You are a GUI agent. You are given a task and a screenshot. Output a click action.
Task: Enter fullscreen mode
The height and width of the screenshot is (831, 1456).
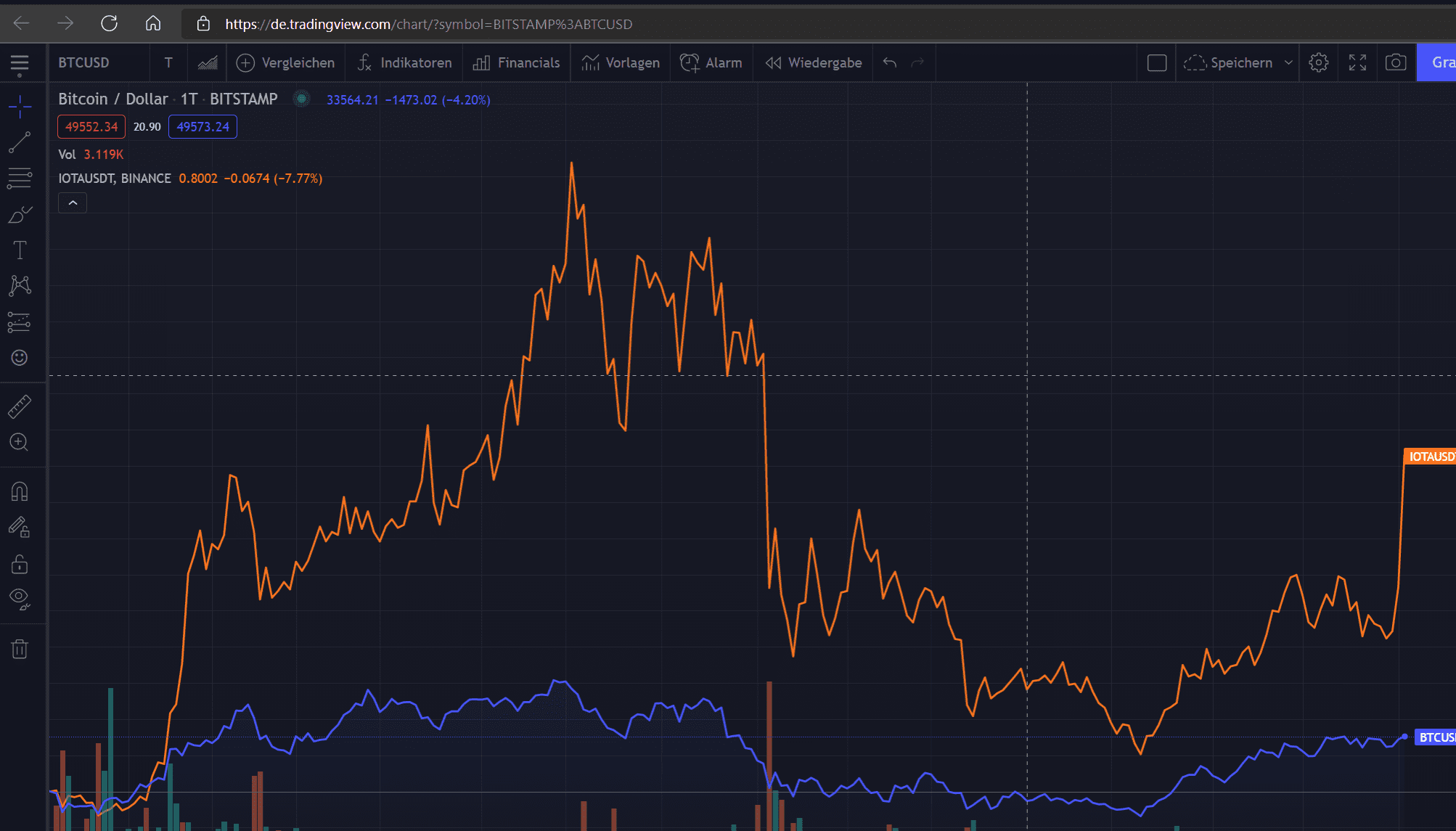point(1357,62)
